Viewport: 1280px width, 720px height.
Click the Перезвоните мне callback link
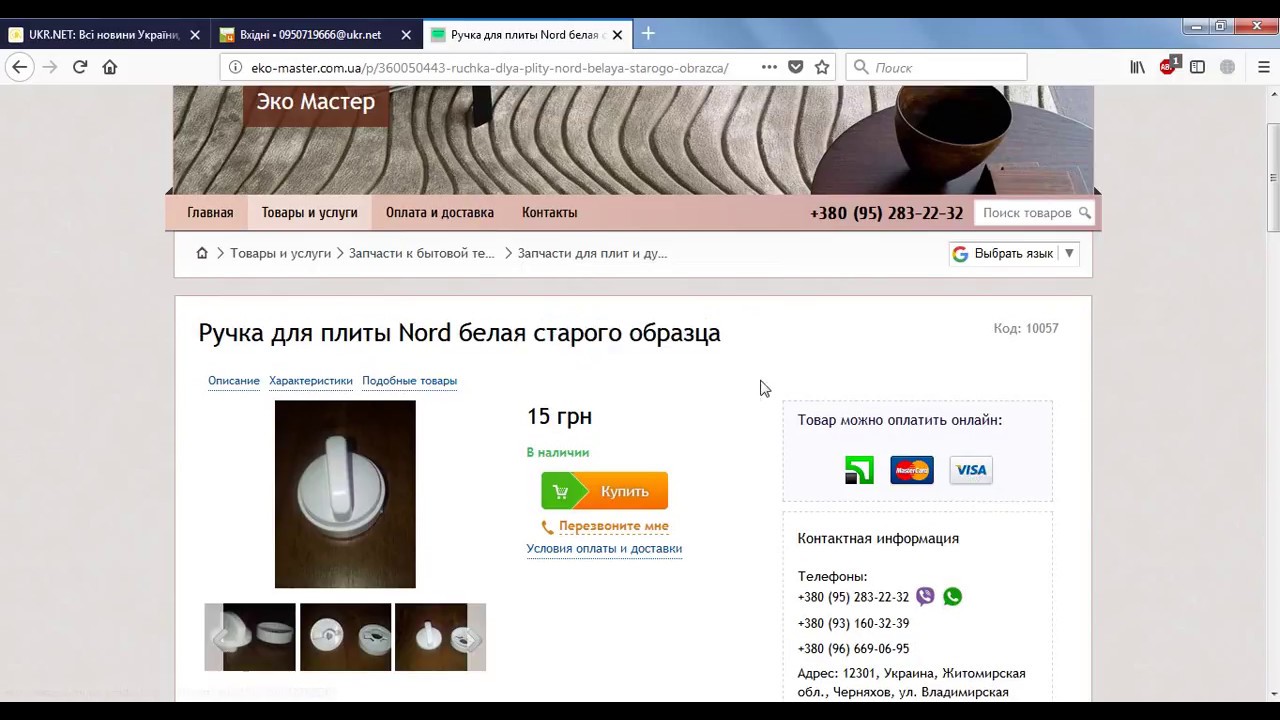coord(613,526)
